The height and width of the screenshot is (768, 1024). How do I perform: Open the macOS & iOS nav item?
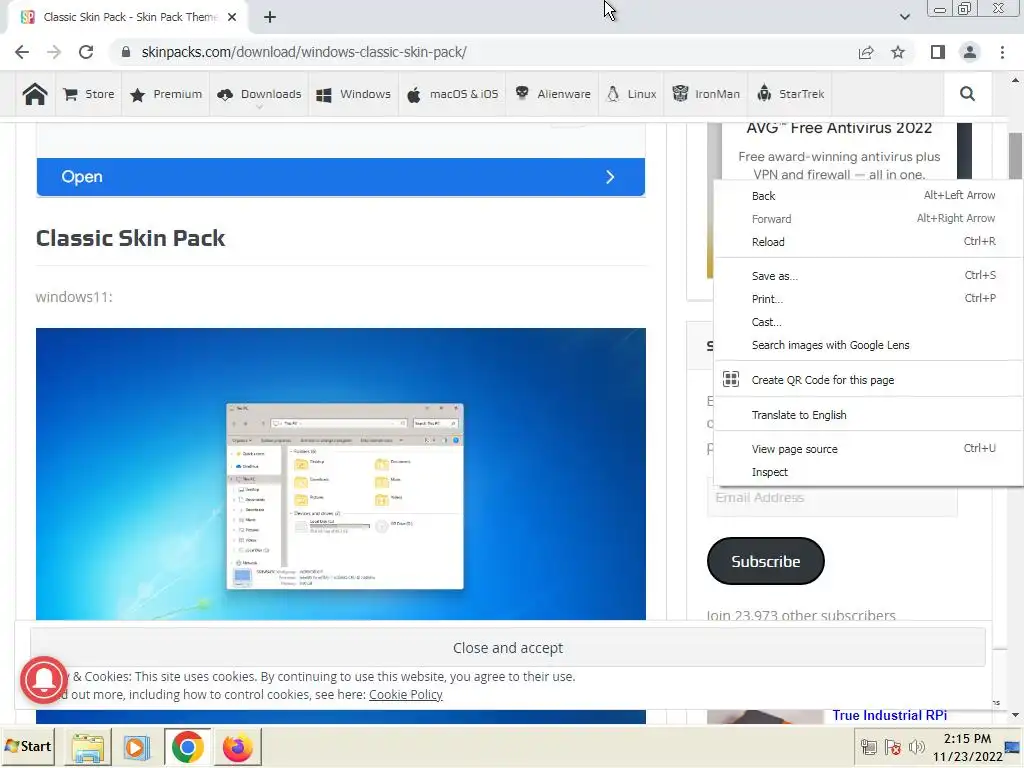pyautogui.click(x=452, y=94)
